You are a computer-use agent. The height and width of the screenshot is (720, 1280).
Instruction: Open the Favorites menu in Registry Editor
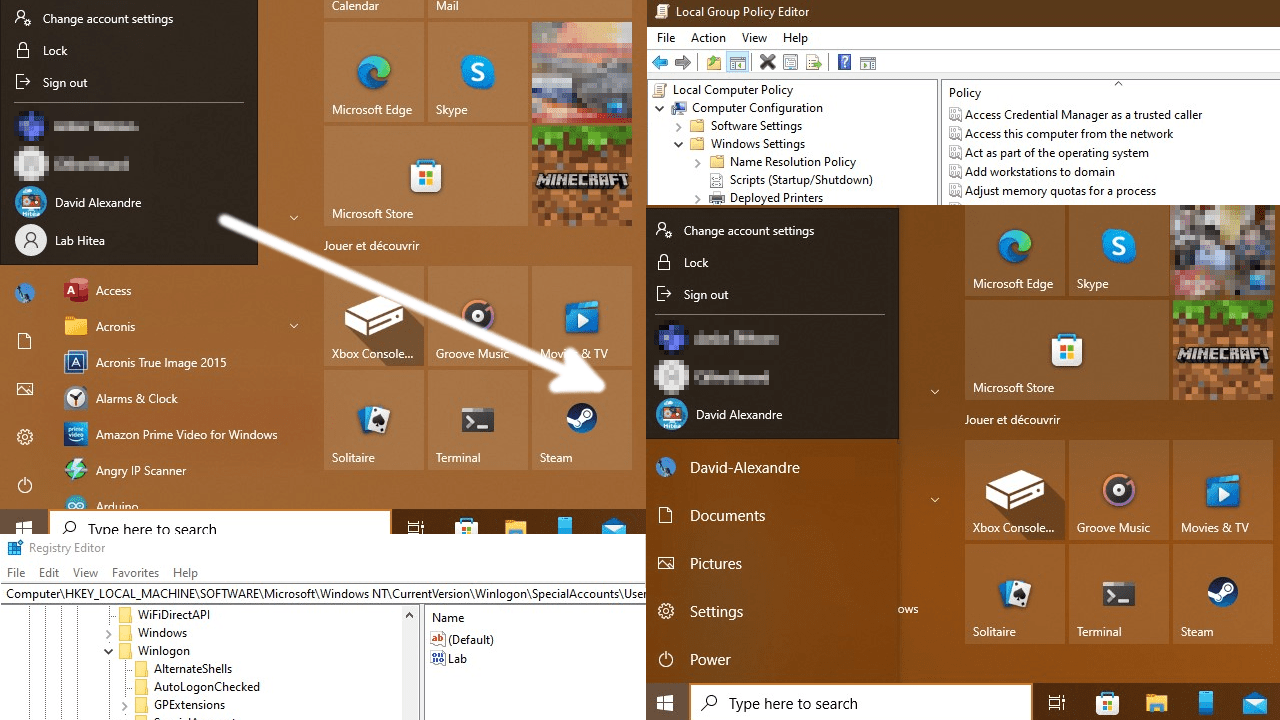point(135,573)
